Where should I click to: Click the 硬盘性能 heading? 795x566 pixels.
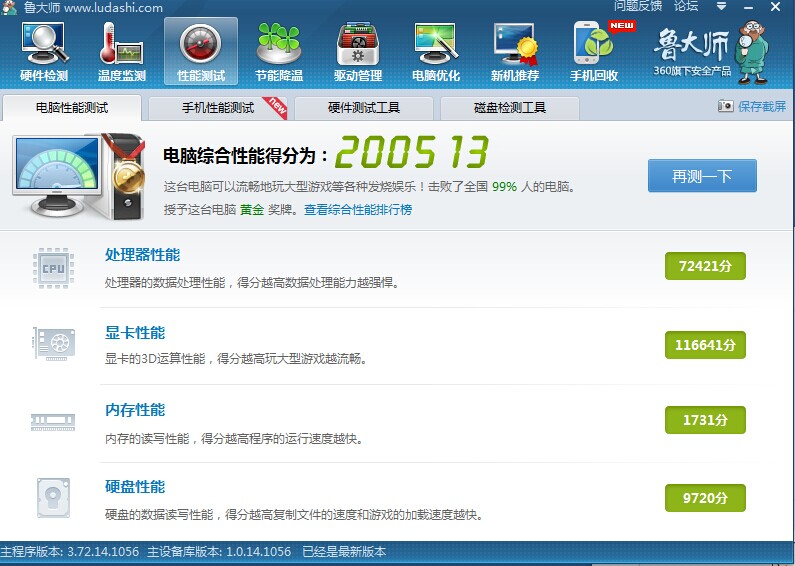coord(135,487)
